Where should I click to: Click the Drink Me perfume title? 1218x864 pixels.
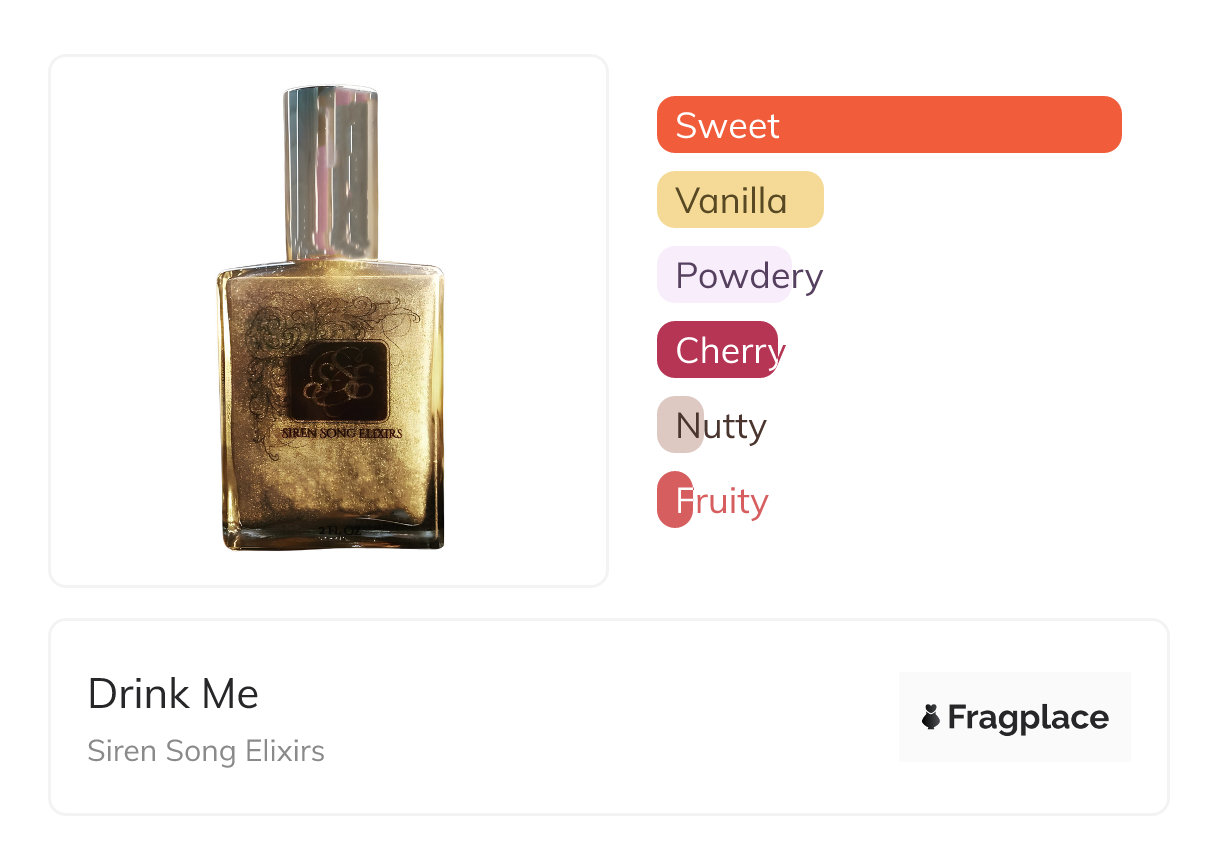(x=173, y=693)
